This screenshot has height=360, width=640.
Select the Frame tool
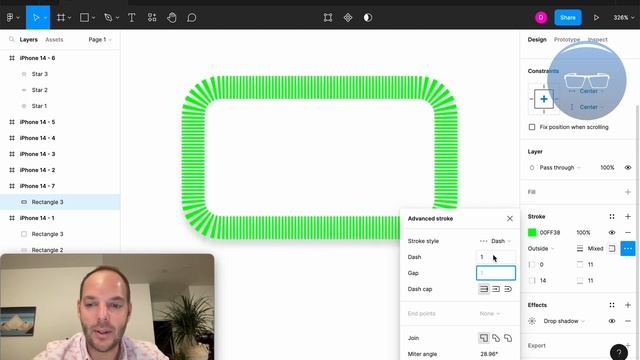61,18
